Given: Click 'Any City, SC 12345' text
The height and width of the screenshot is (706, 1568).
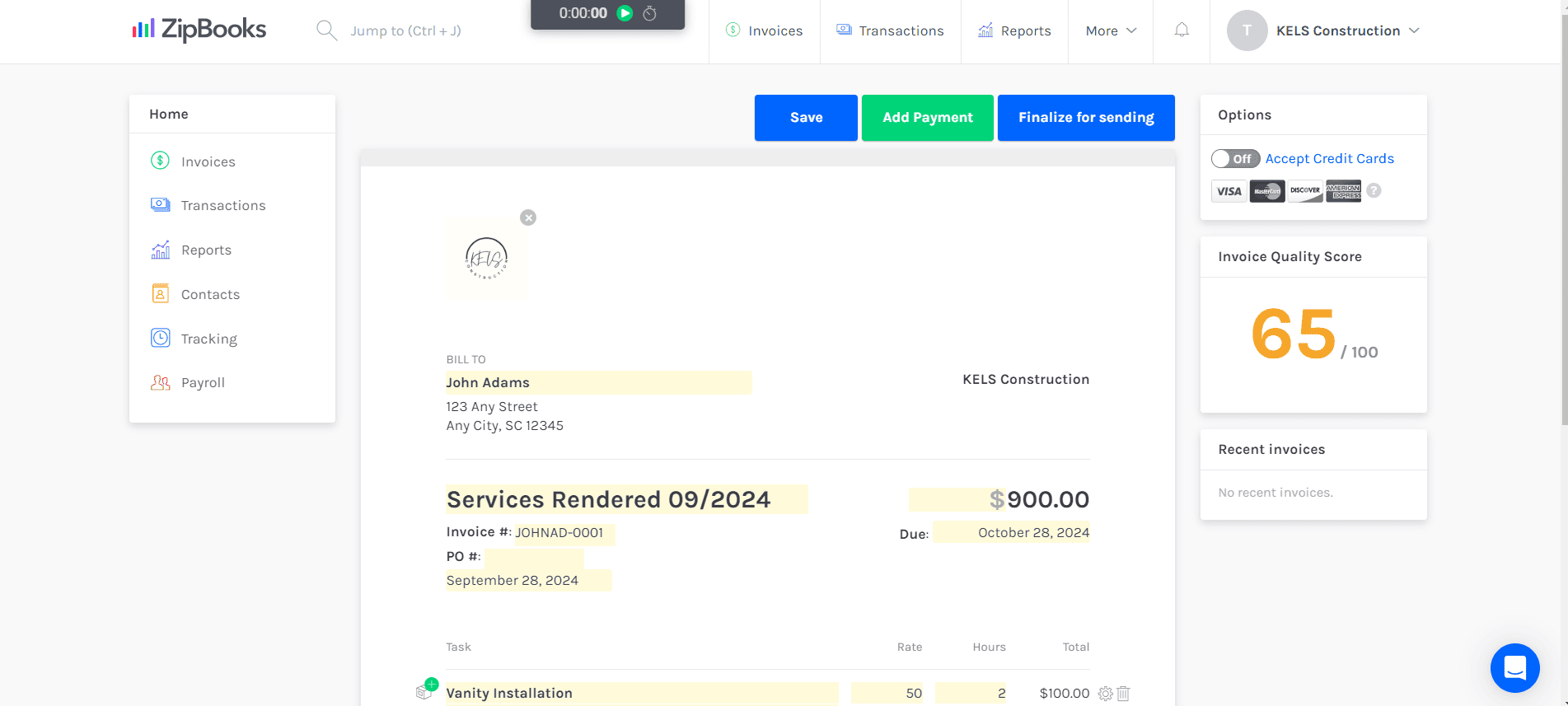Looking at the screenshot, I should tap(505, 426).
